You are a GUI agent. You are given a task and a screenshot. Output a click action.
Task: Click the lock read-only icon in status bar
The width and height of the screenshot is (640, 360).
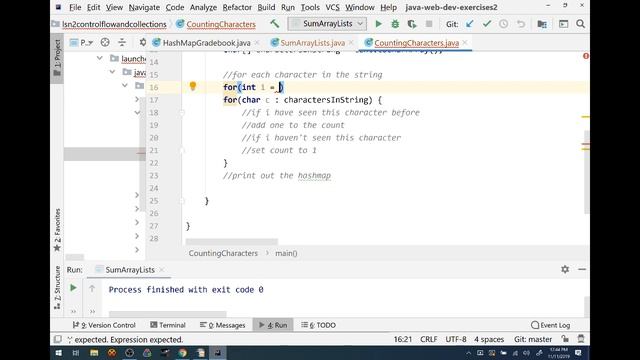point(565,339)
